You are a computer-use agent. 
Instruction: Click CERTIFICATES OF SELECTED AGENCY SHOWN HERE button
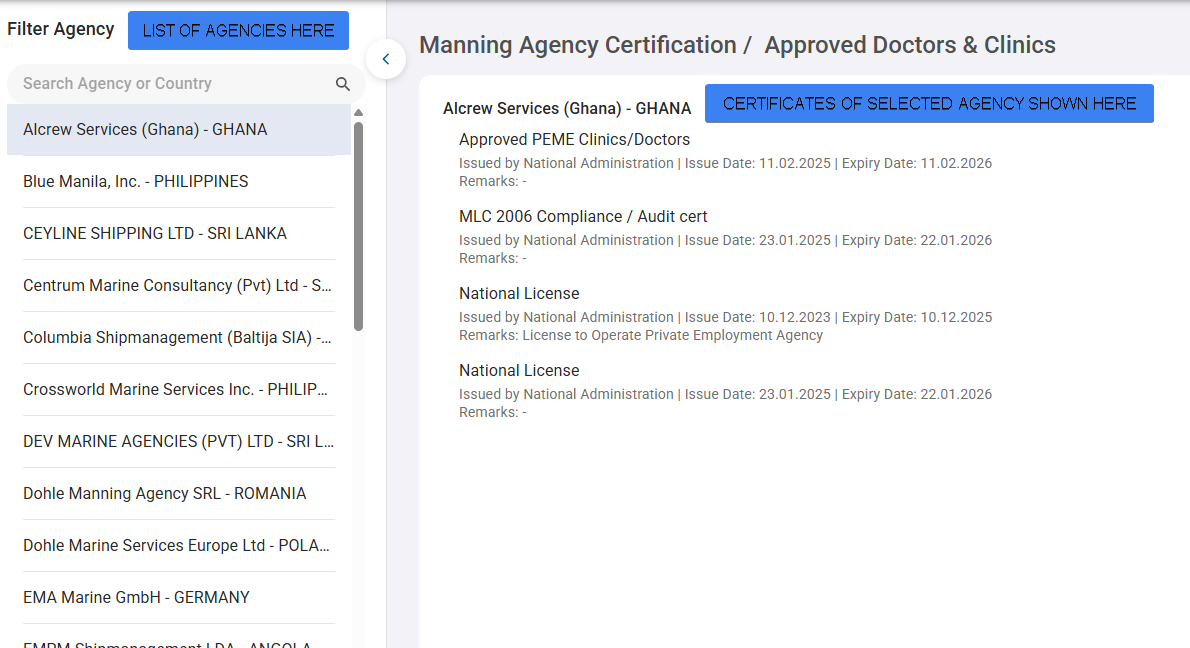pos(929,103)
